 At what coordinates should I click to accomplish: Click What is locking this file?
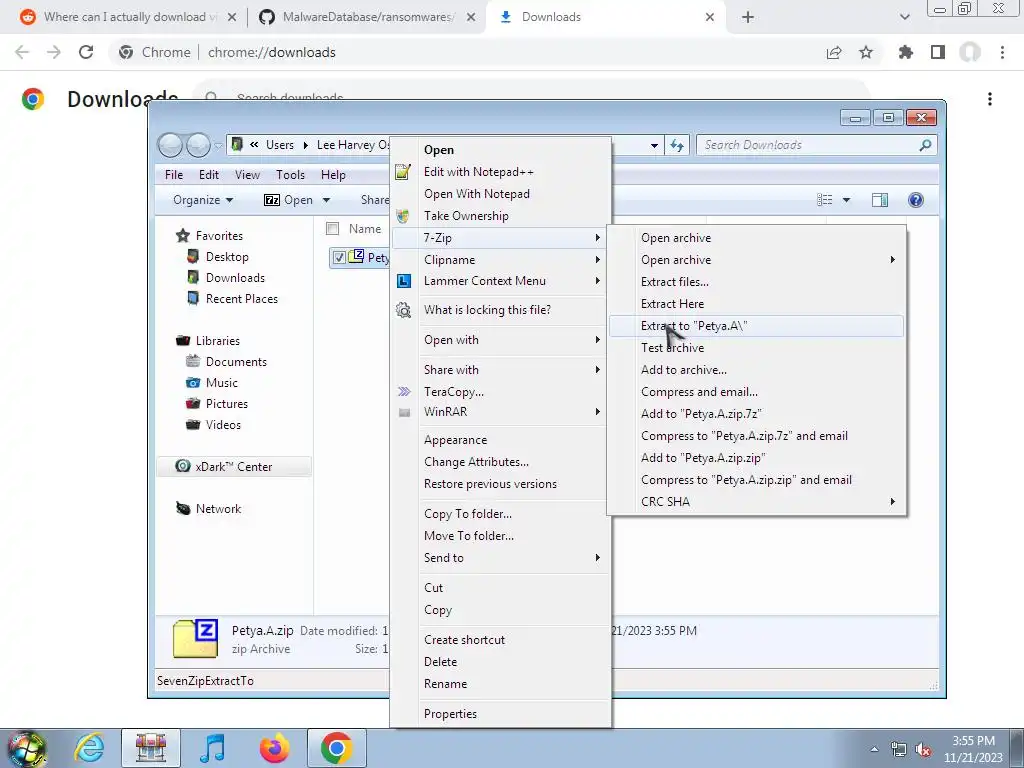[501, 310]
